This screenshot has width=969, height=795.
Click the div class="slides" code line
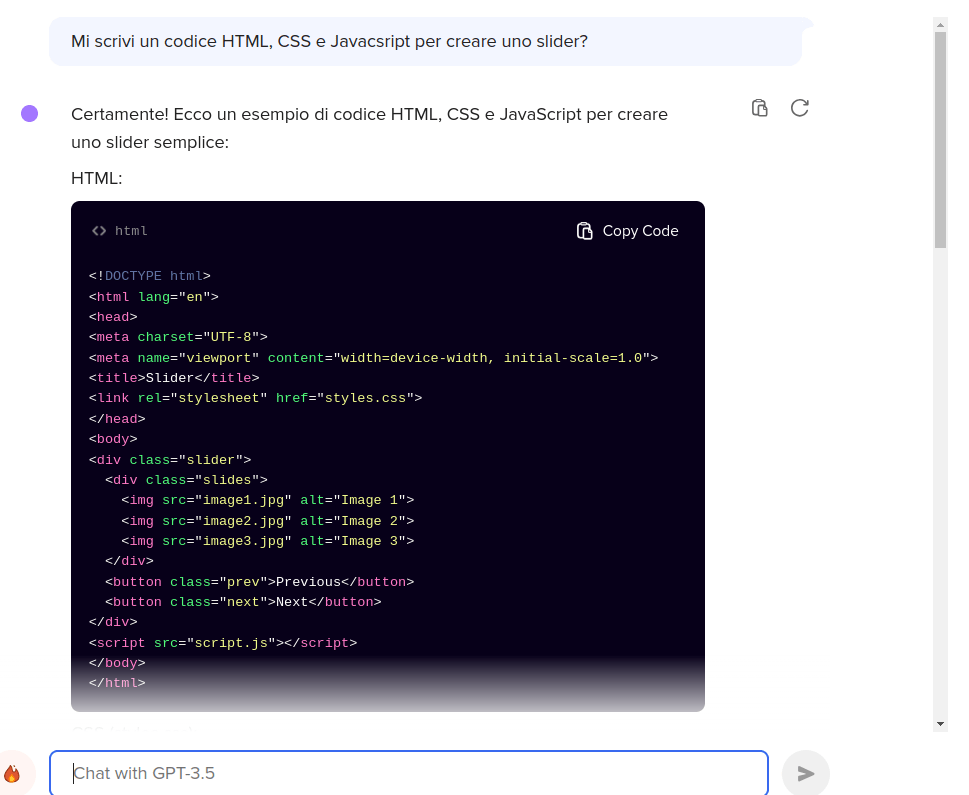(186, 480)
